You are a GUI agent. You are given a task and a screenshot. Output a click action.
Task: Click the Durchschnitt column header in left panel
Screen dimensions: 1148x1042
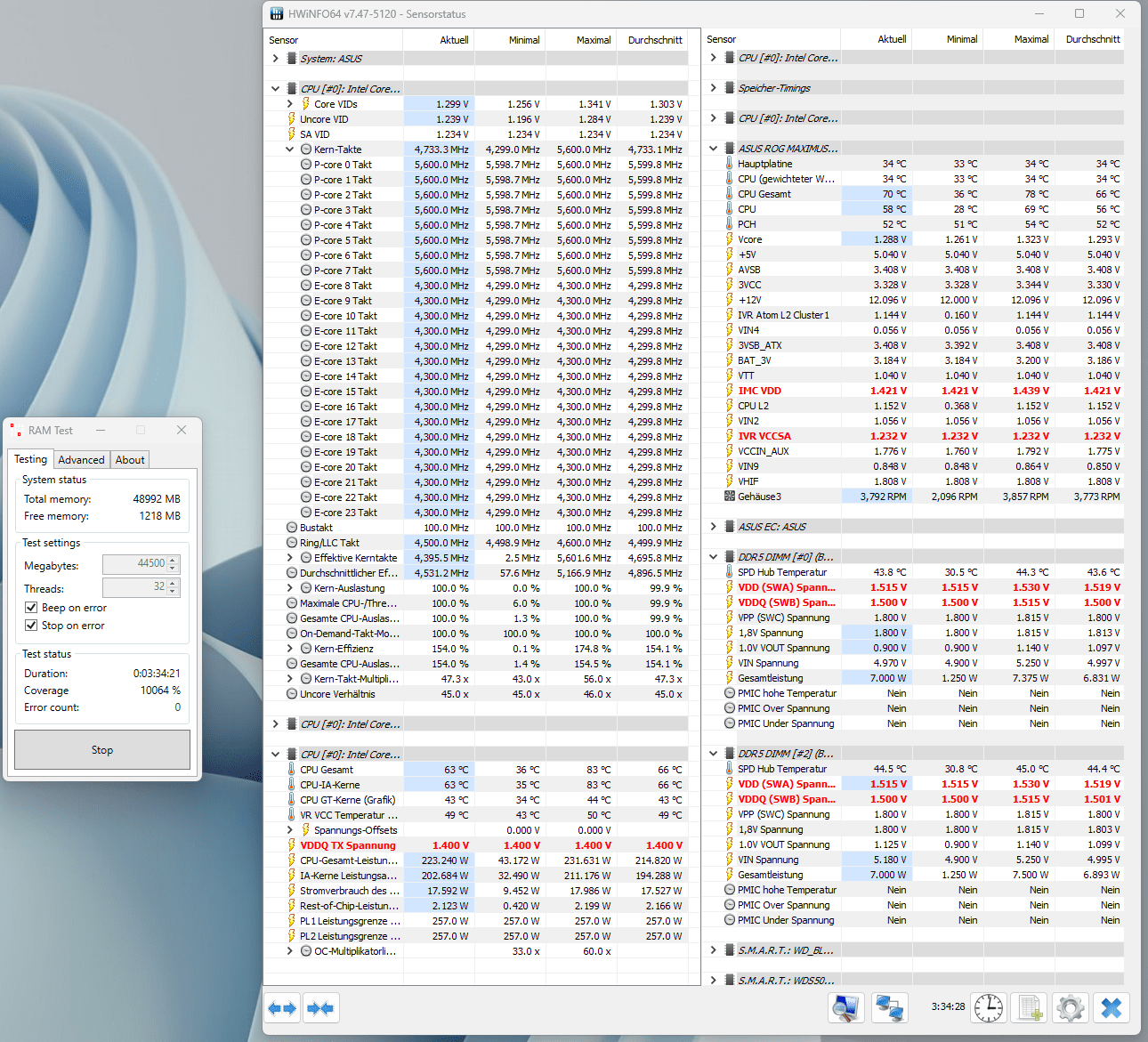pos(652,40)
